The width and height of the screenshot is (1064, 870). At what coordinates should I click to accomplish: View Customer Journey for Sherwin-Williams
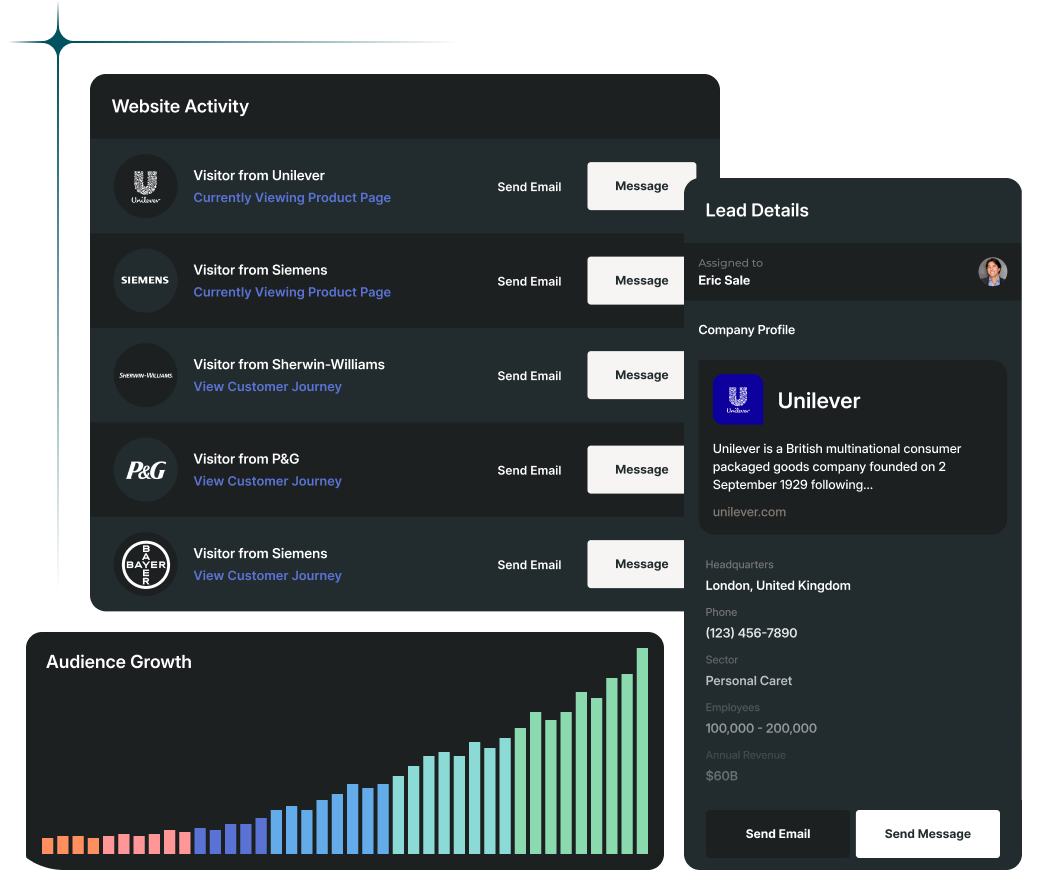267,386
